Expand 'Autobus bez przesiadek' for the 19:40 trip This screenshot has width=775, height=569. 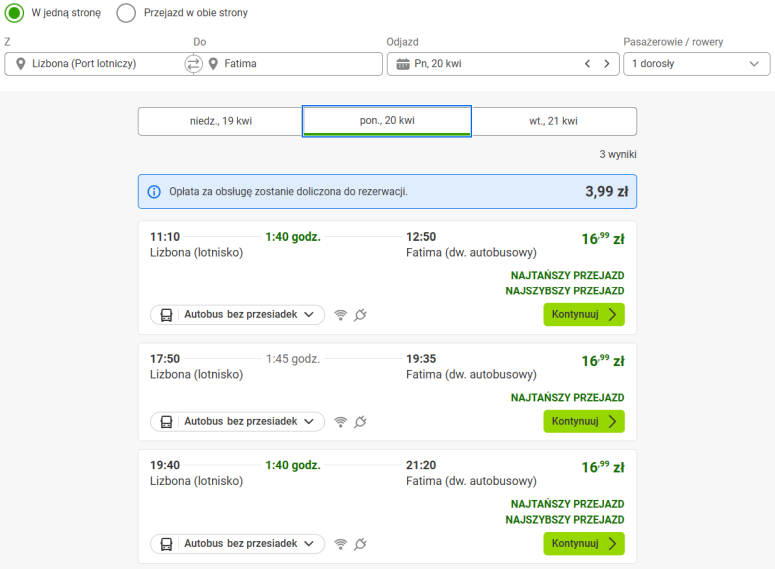[x=237, y=544]
